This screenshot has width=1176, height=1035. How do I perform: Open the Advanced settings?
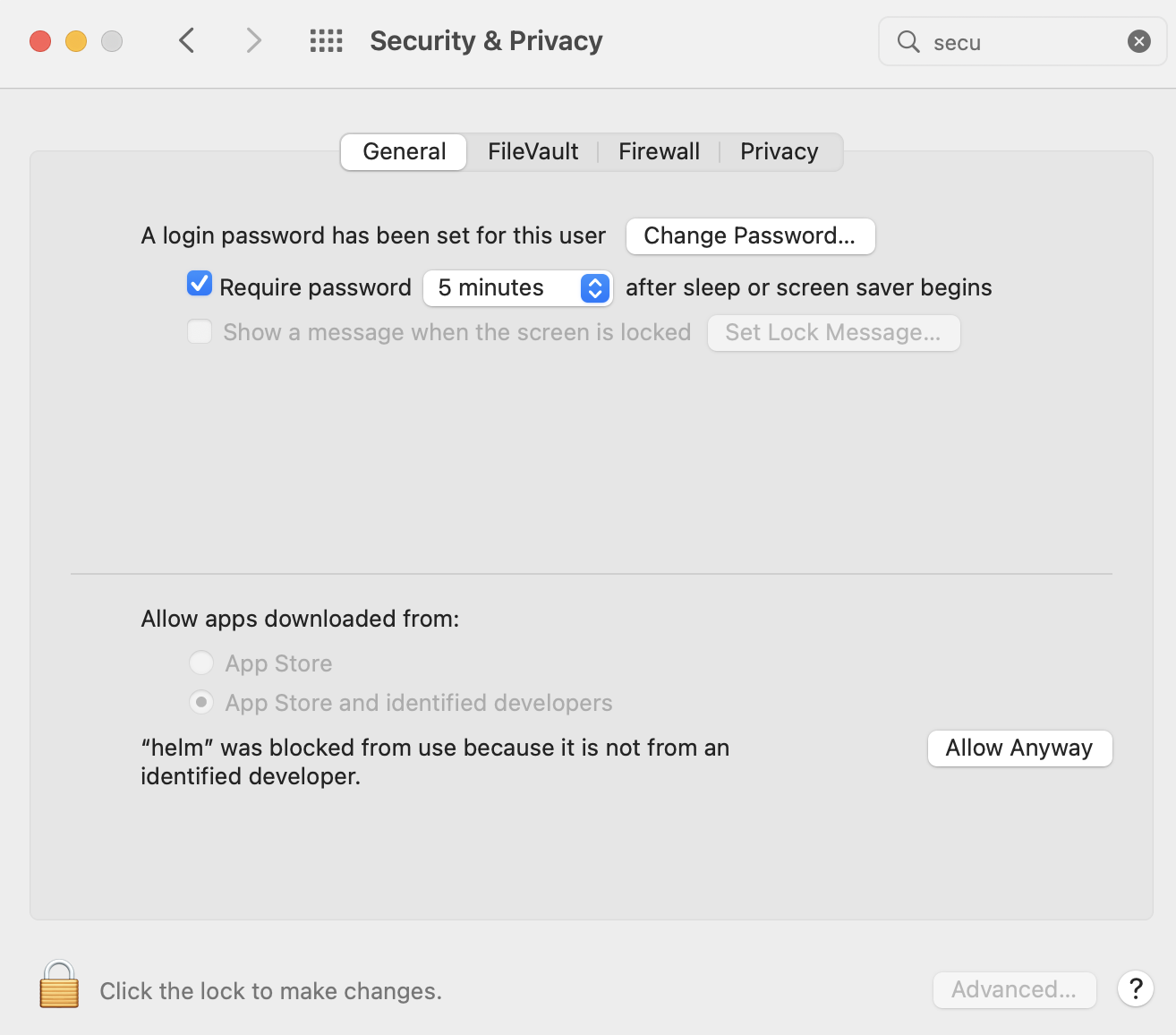pos(1014,989)
